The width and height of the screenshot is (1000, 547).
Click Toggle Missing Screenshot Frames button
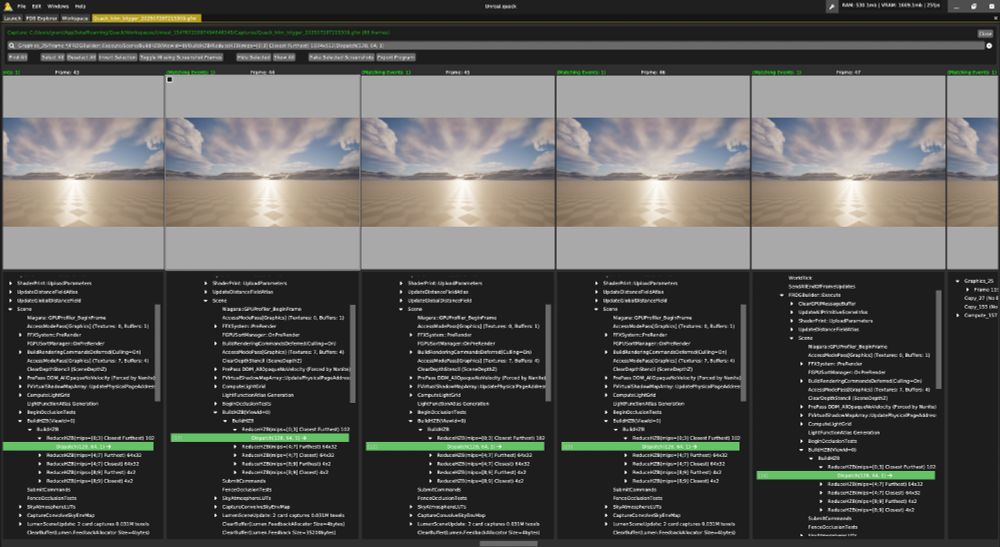pos(181,57)
